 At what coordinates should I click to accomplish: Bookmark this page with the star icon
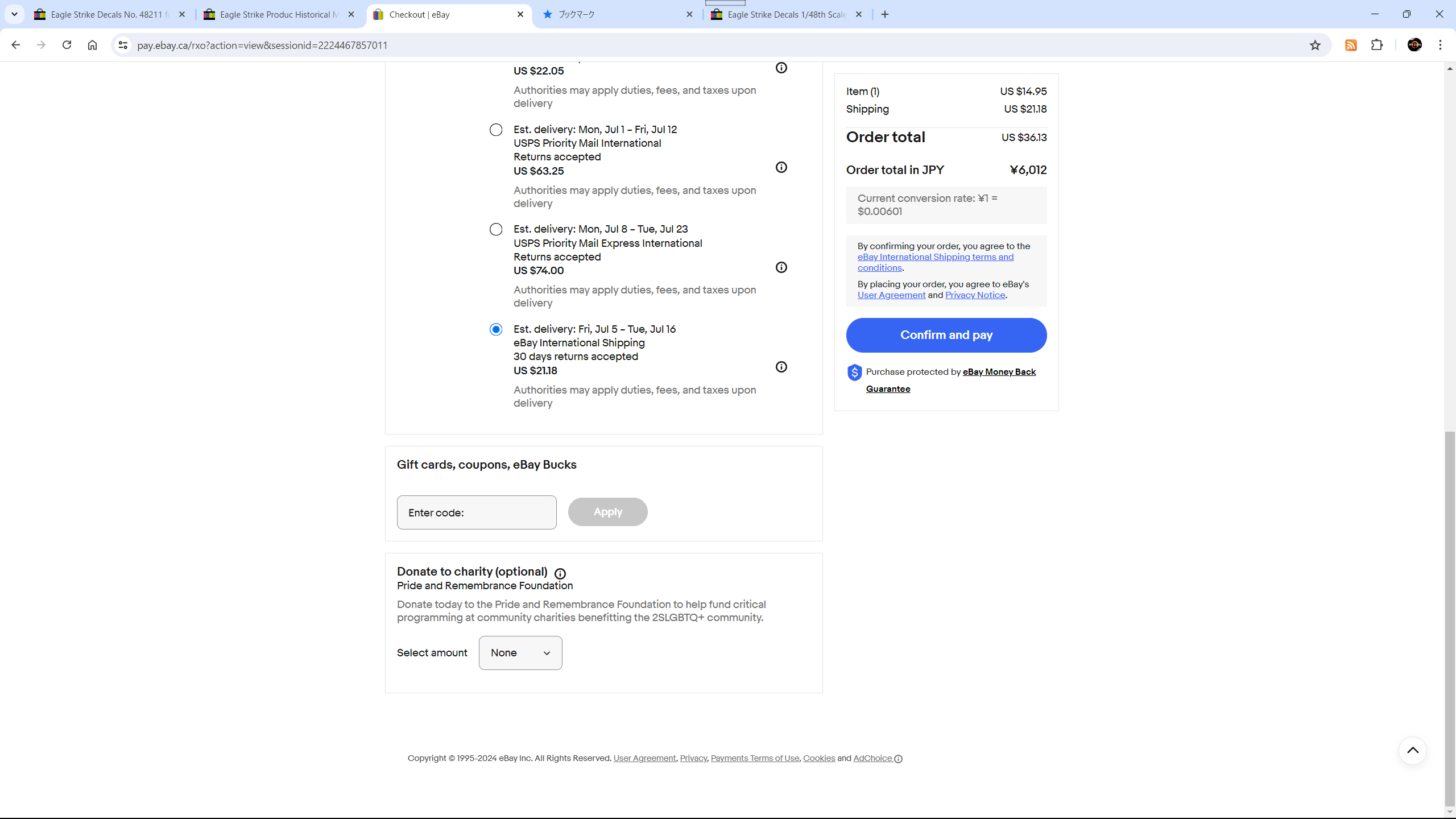pos(1315,45)
